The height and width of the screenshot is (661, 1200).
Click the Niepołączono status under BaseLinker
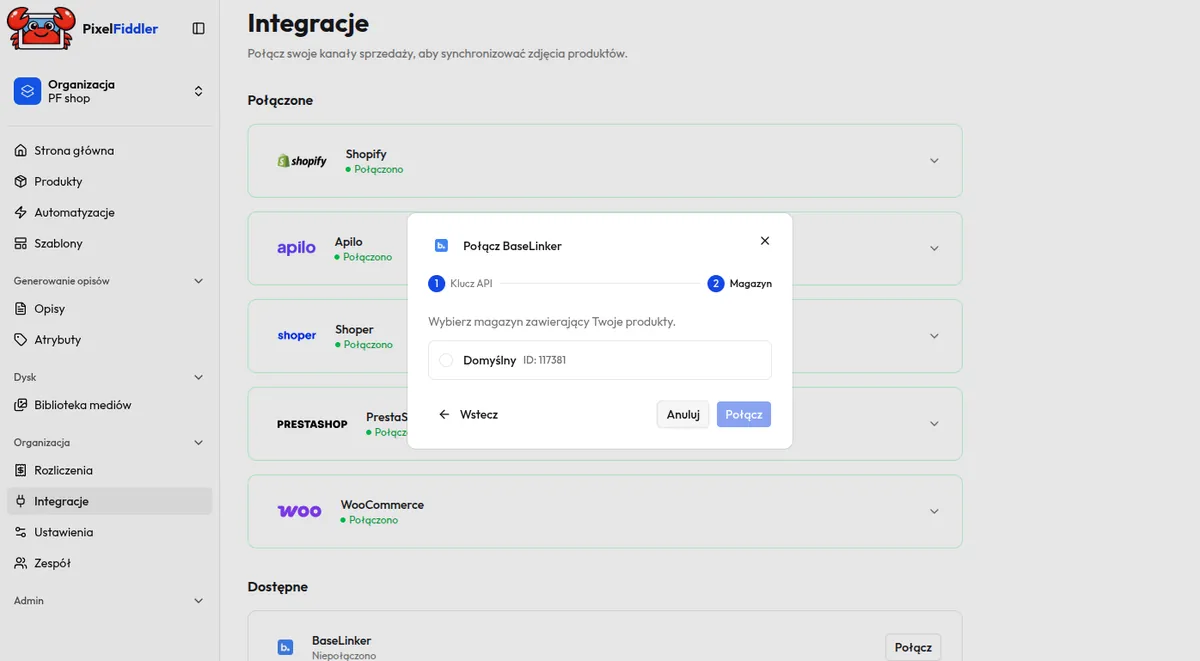pyautogui.click(x=344, y=656)
